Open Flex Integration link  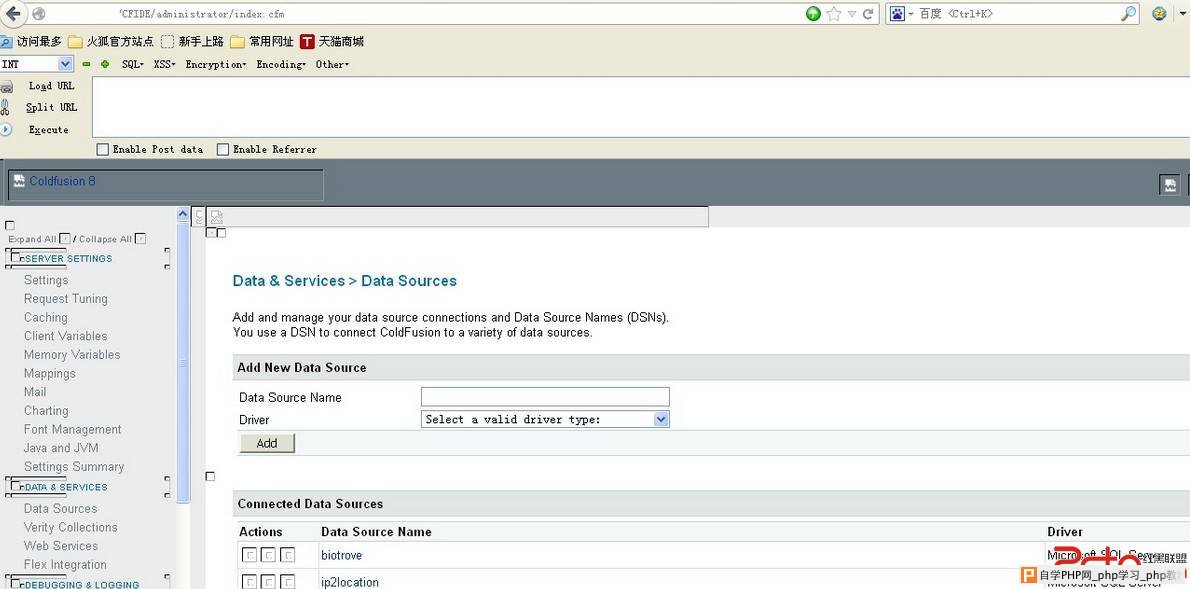click(x=65, y=565)
